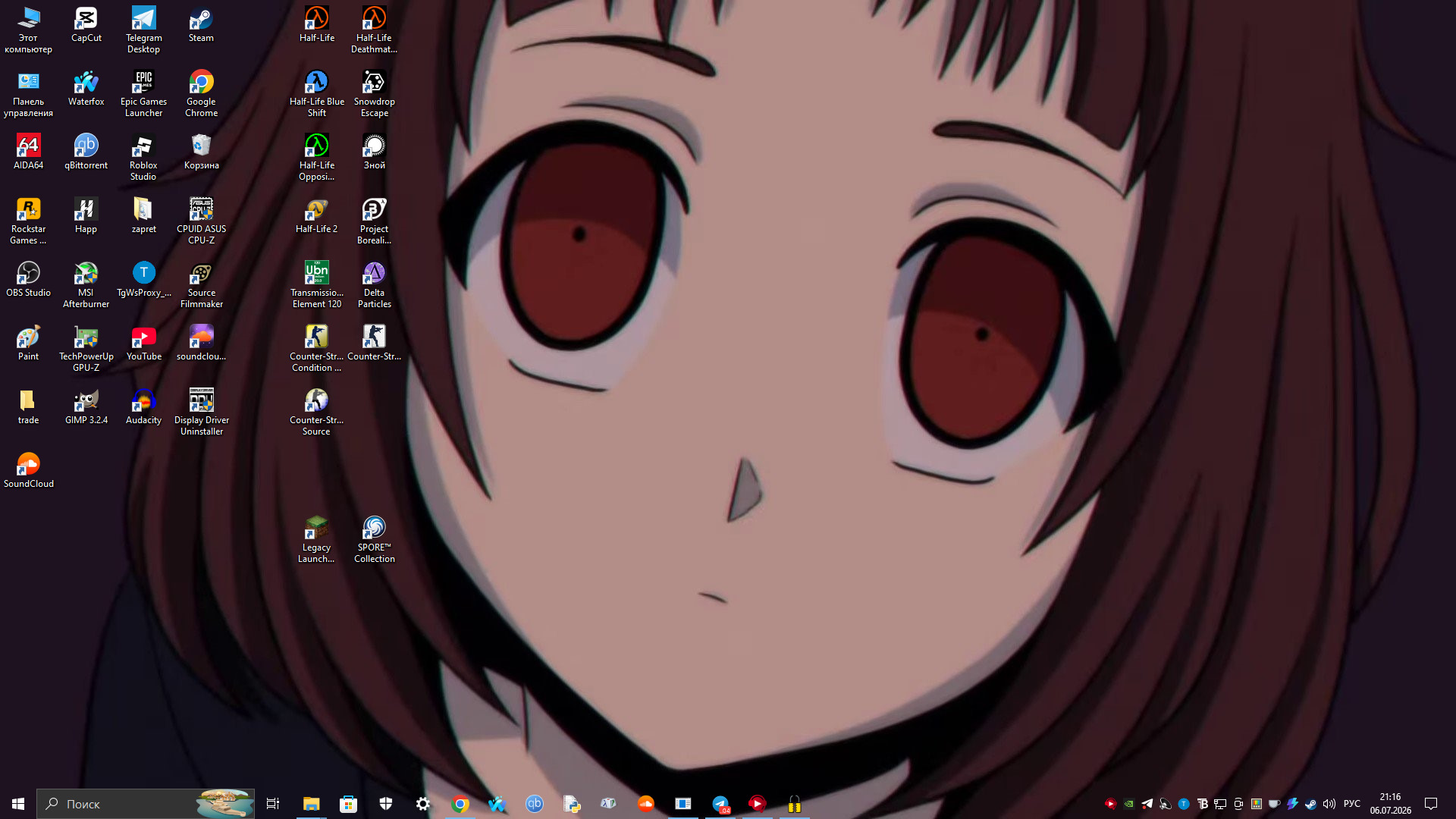Open the CapCut desktop shortcut
Viewport: 1456px width, 819px height.
[86, 25]
